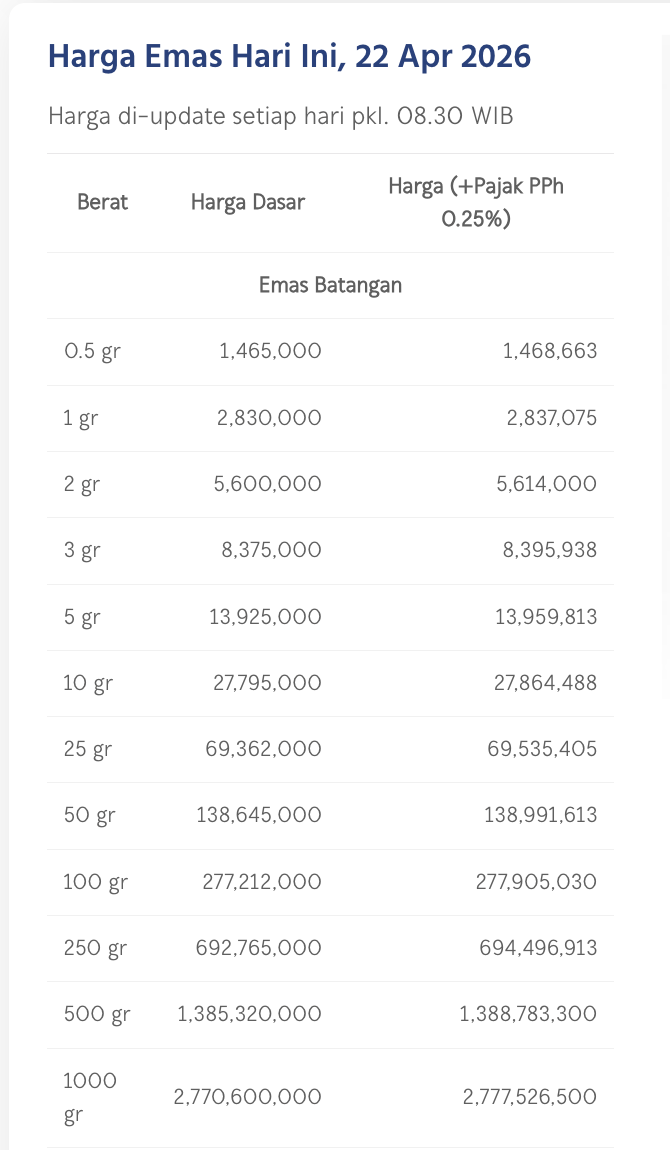Click the 500 gr base price 1,385,320,000
Image resolution: width=670 pixels, height=1150 pixels.
coord(250,1014)
